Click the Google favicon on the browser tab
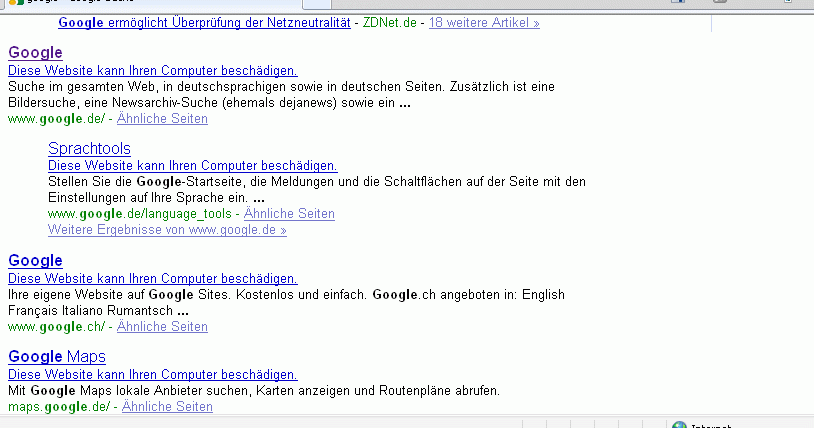 point(16,2)
